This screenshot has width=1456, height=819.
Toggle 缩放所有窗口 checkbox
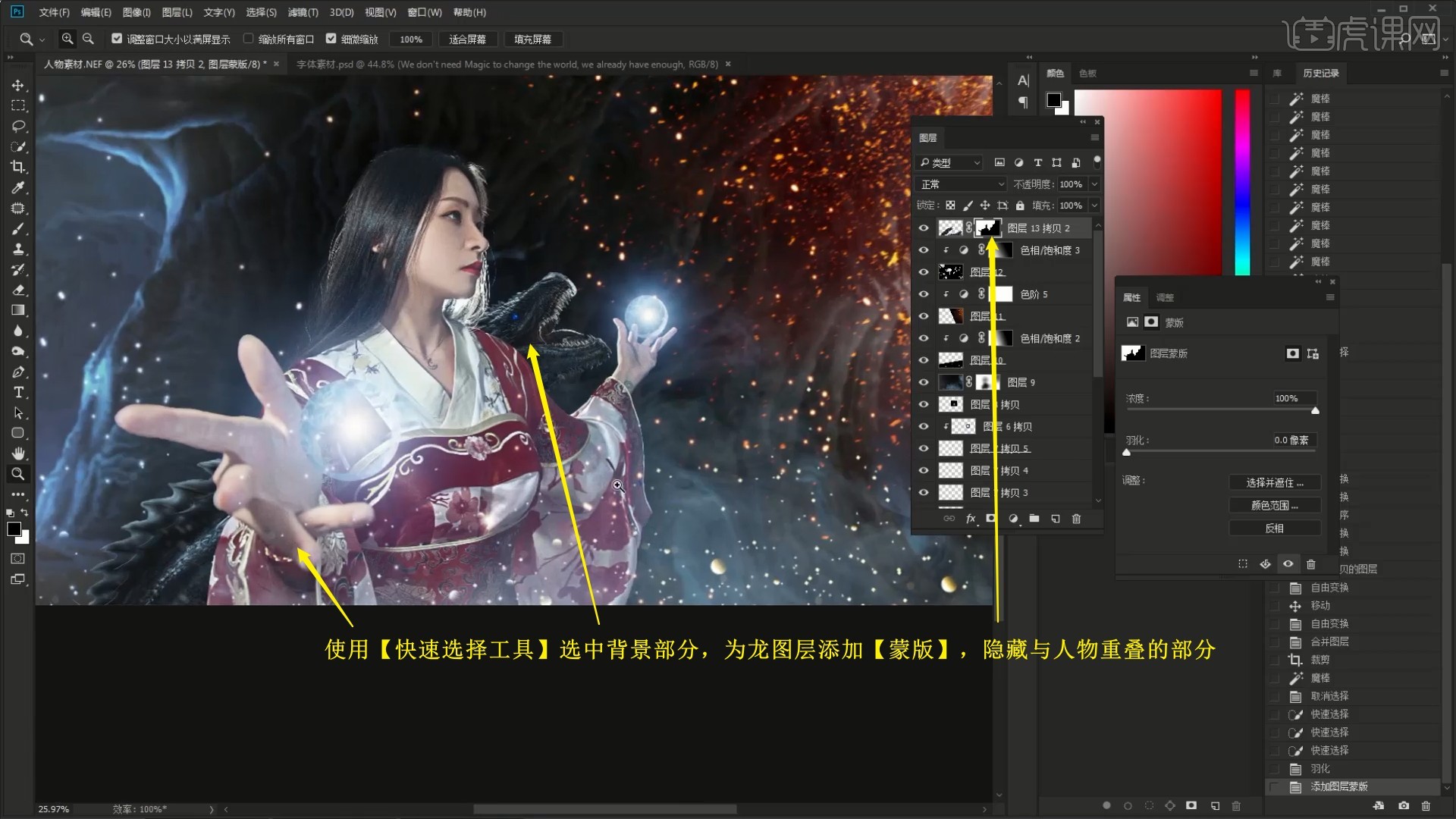coord(248,39)
